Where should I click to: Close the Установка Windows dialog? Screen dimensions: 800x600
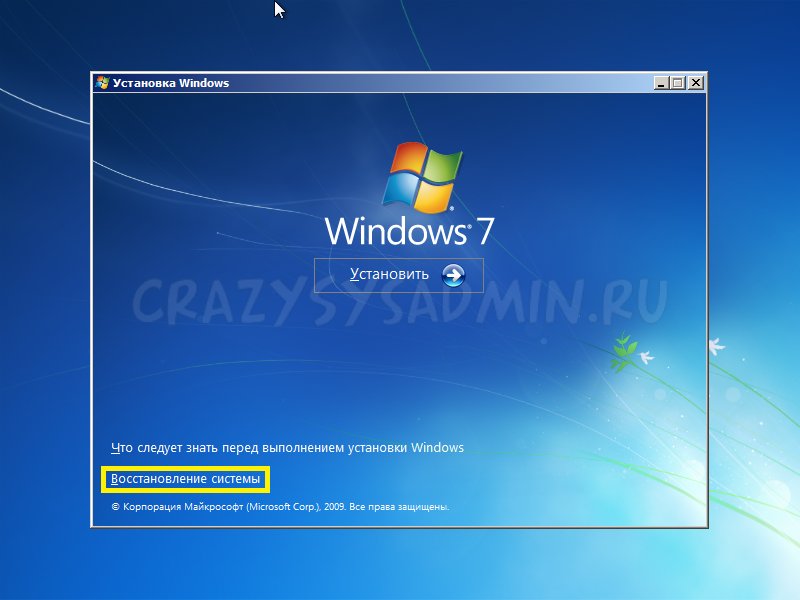coord(696,83)
